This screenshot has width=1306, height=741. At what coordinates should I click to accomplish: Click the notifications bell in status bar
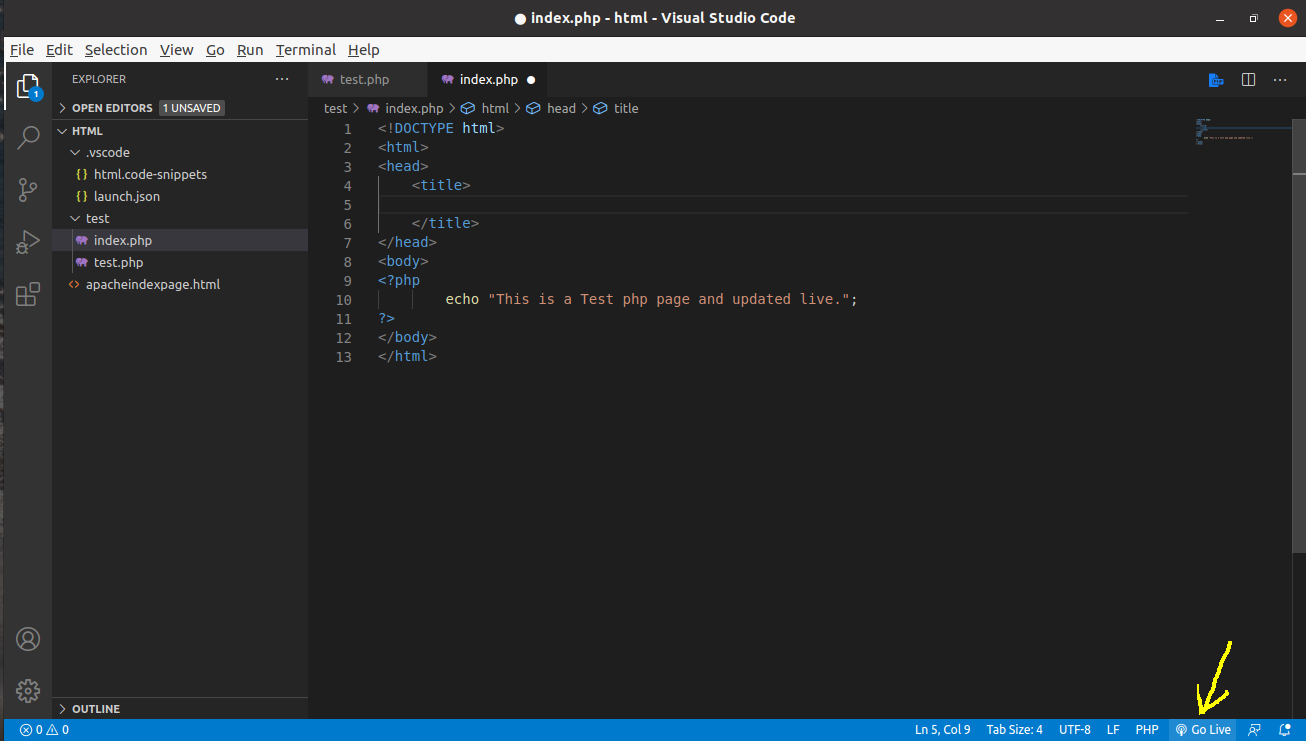point(1285,730)
